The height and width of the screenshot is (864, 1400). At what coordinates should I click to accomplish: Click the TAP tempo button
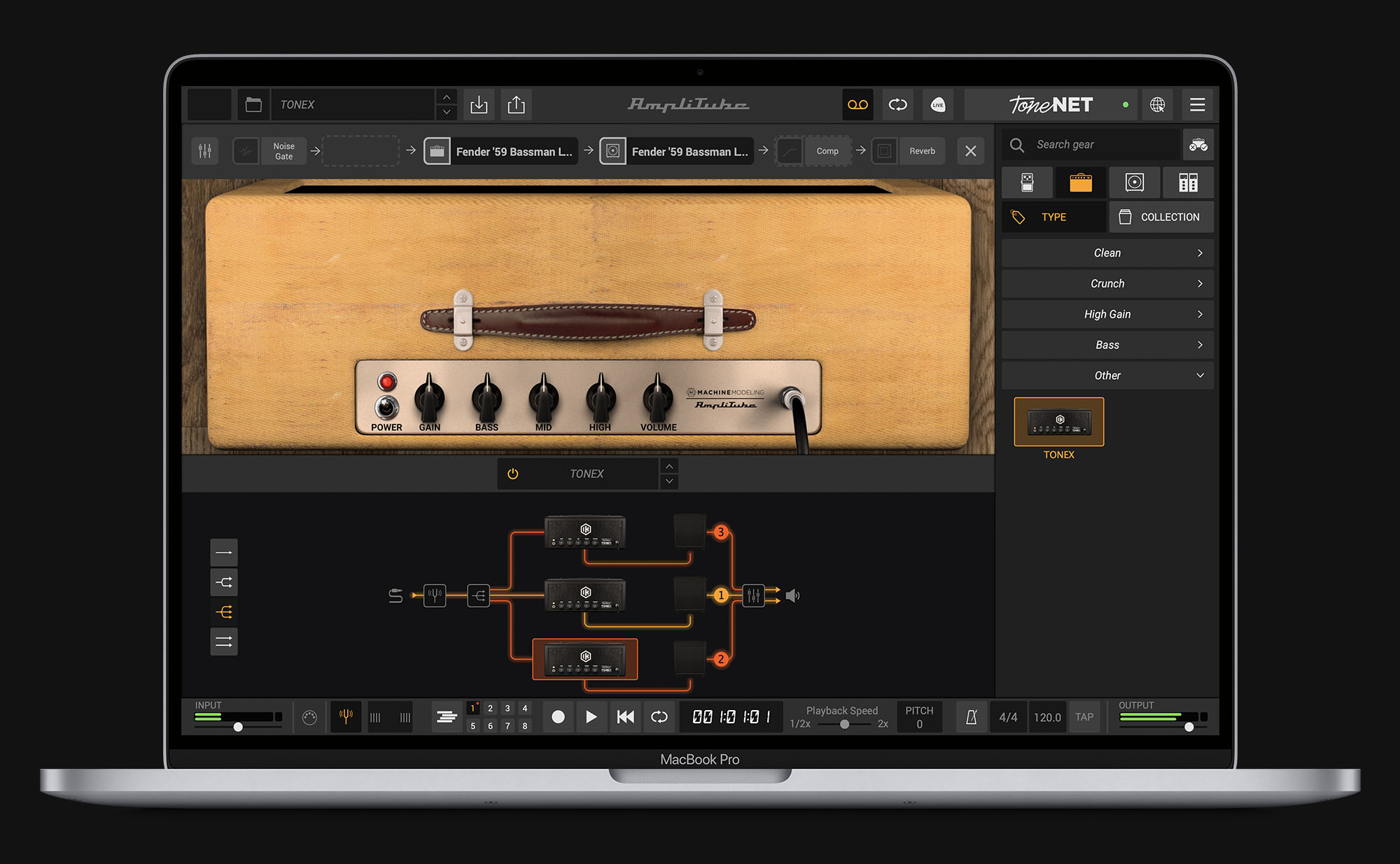coord(1084,716)
